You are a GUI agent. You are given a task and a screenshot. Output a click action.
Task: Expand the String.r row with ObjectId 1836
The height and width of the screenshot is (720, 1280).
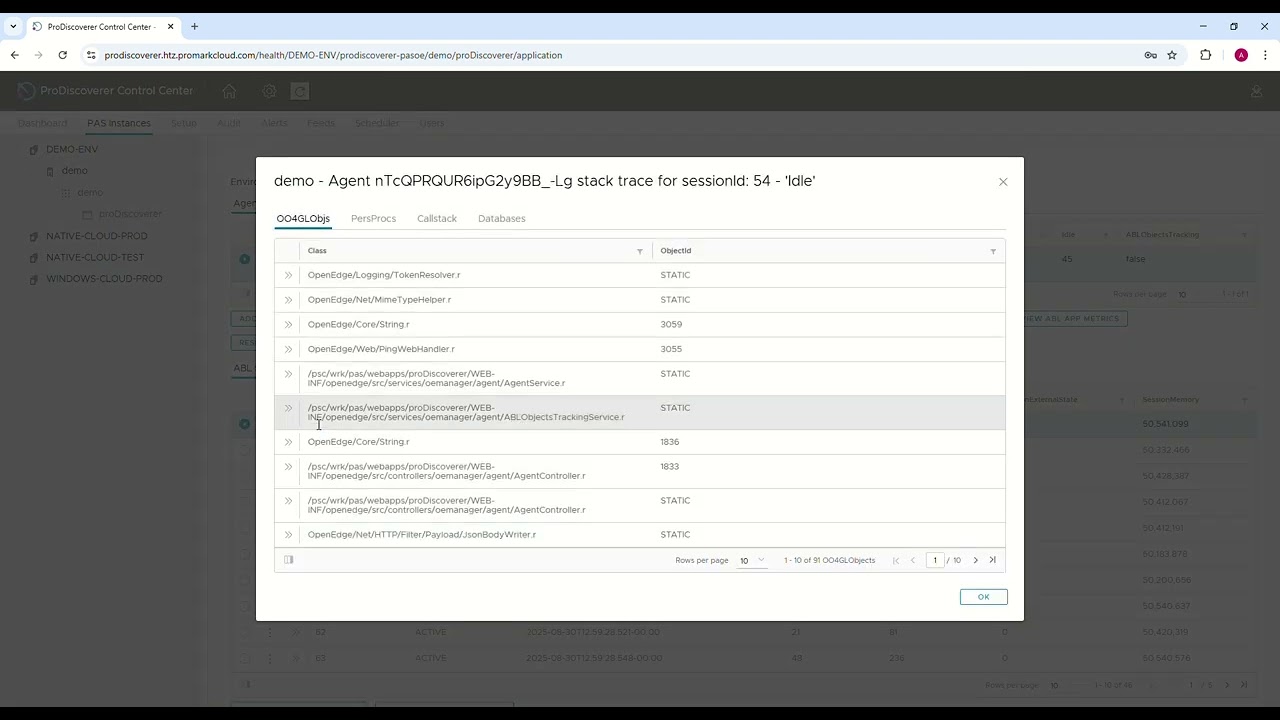[288, 442]
